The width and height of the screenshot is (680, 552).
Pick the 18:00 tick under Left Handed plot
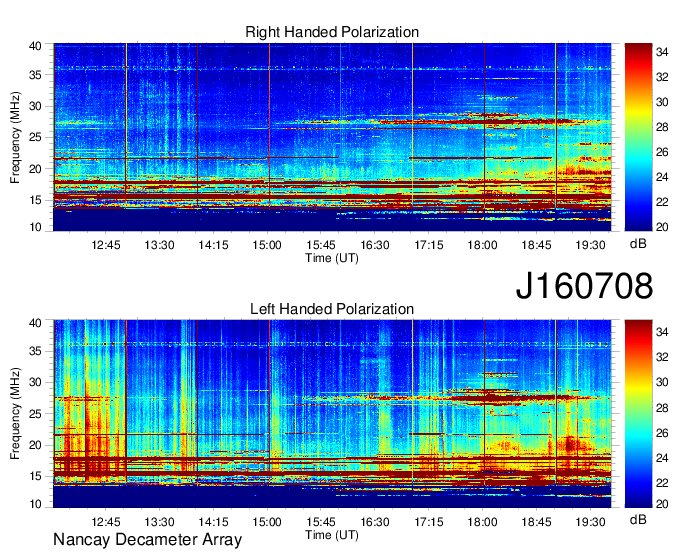click(x=482, y=522)
